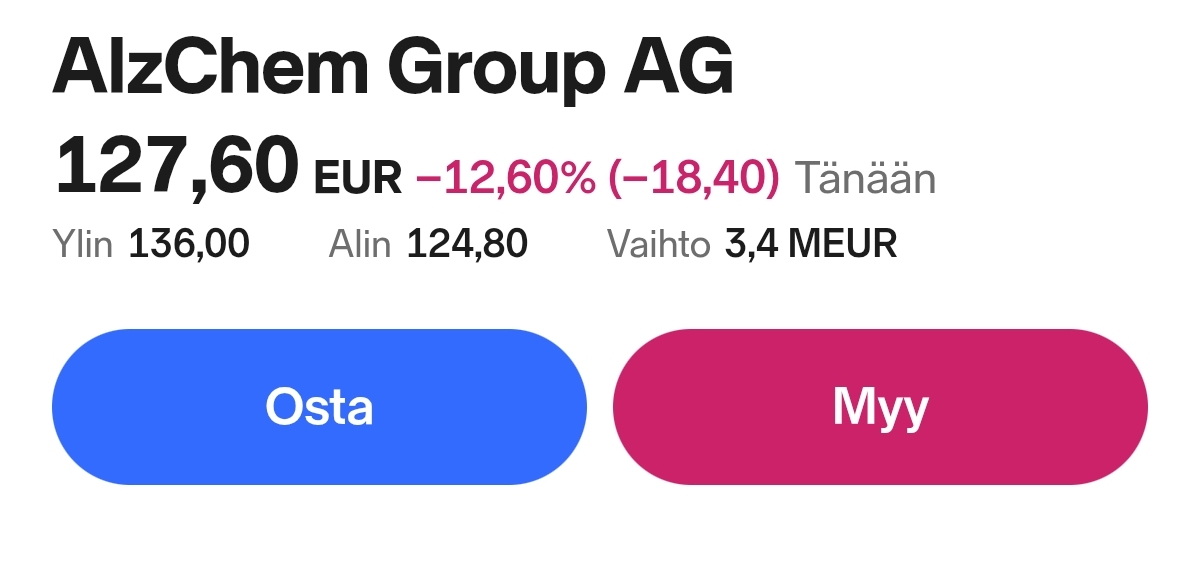Viewport: 1200px width, 580px height.
Task: Select the daily high value 136,00
Action: (189, 243)
